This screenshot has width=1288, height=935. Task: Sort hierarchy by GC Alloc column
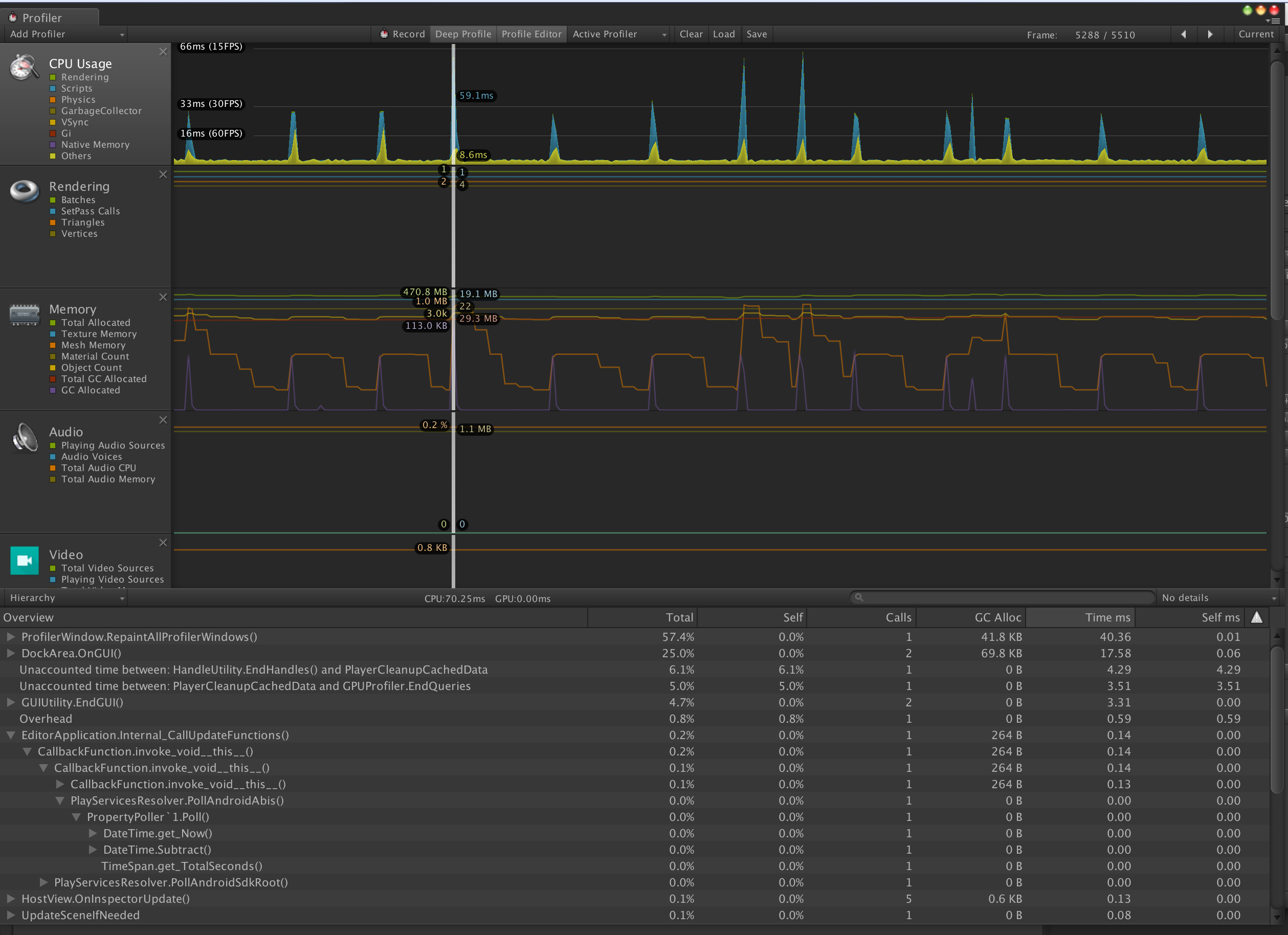point(997,618)
